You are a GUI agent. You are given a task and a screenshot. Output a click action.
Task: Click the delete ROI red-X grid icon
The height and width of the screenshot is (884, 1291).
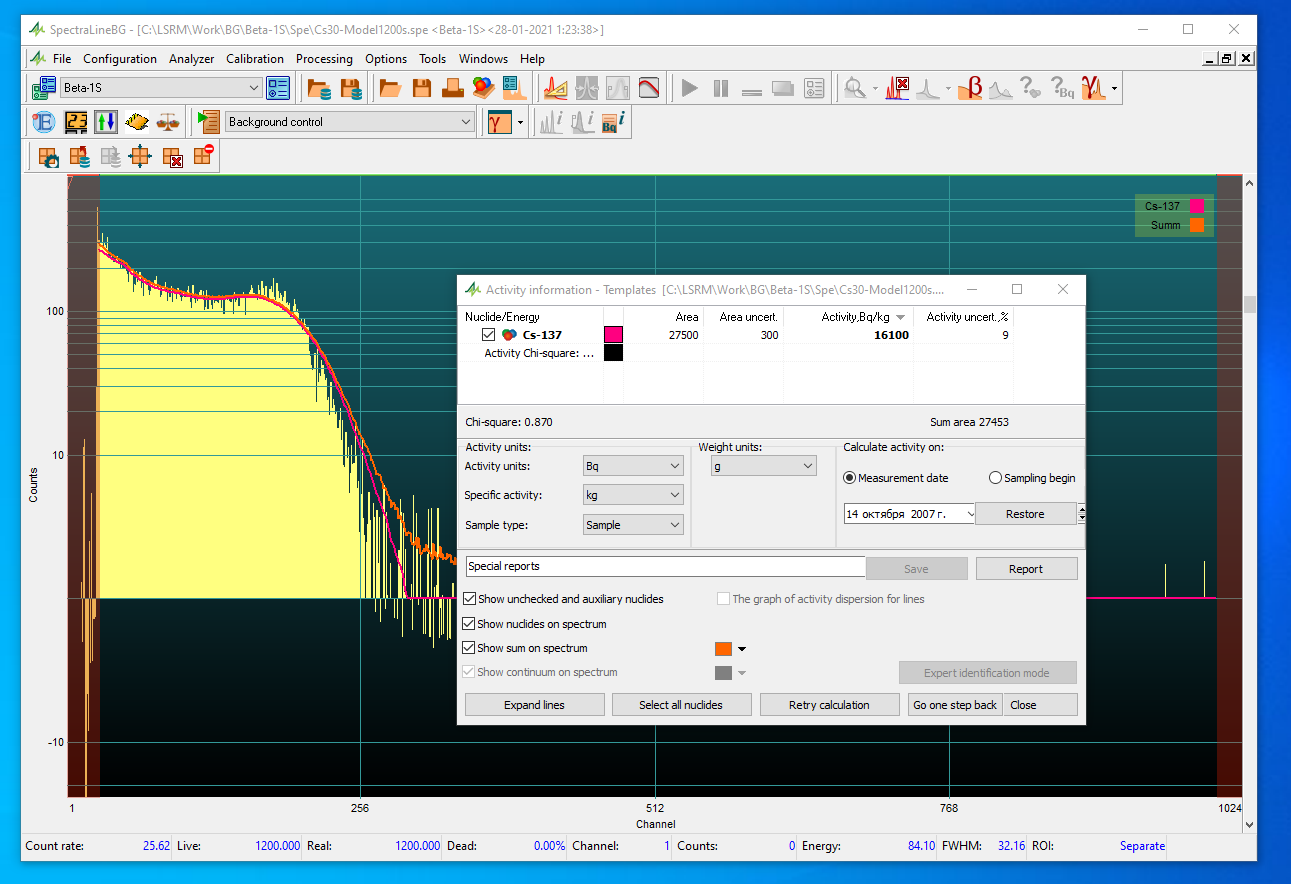(x=173, y=156)
